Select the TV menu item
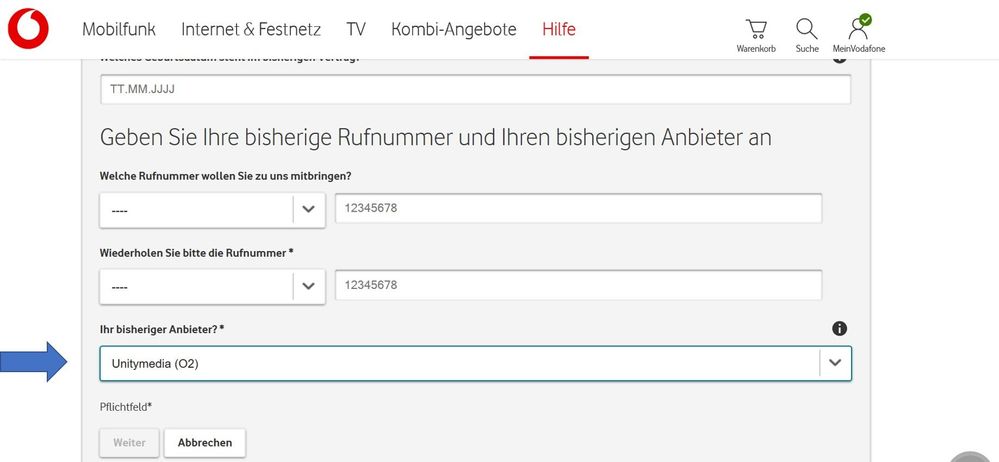This screenshot has width=999, height=462. pyautogui.click(x=357, y=29)
